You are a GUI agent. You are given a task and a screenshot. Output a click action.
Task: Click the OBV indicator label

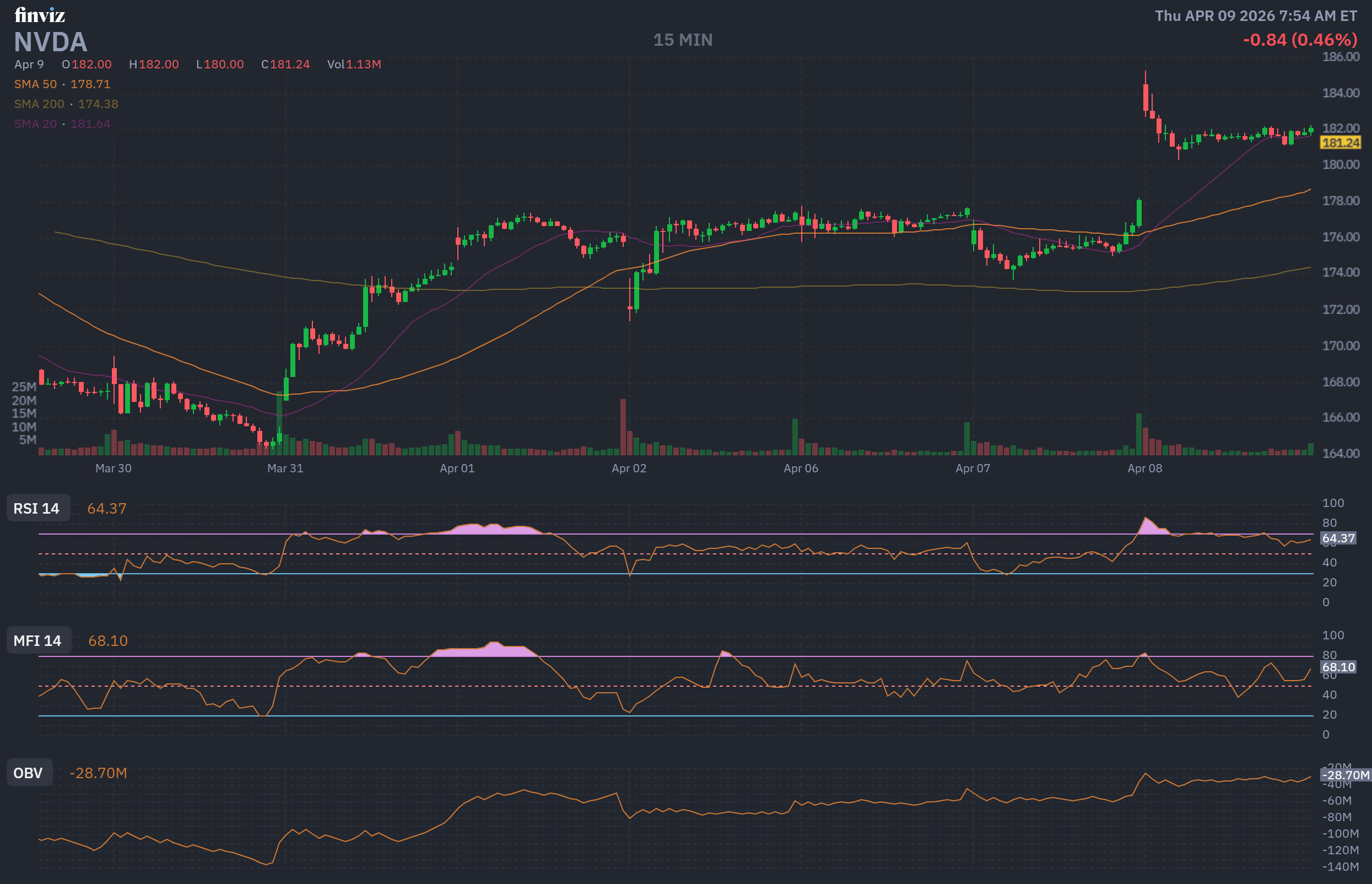coord(29,773)
